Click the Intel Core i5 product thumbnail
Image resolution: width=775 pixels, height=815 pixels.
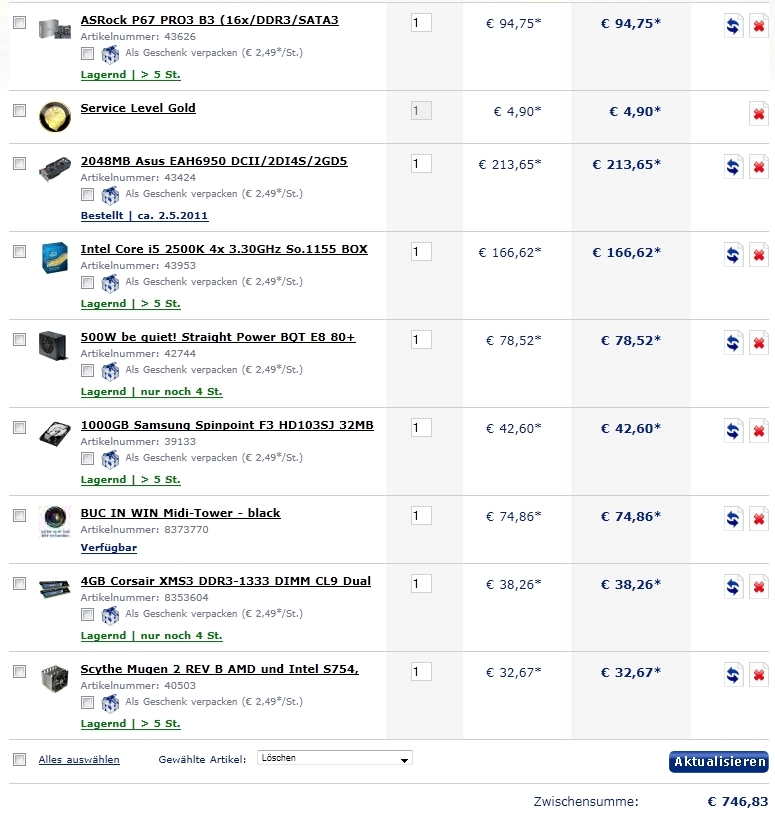click(54, 258)
